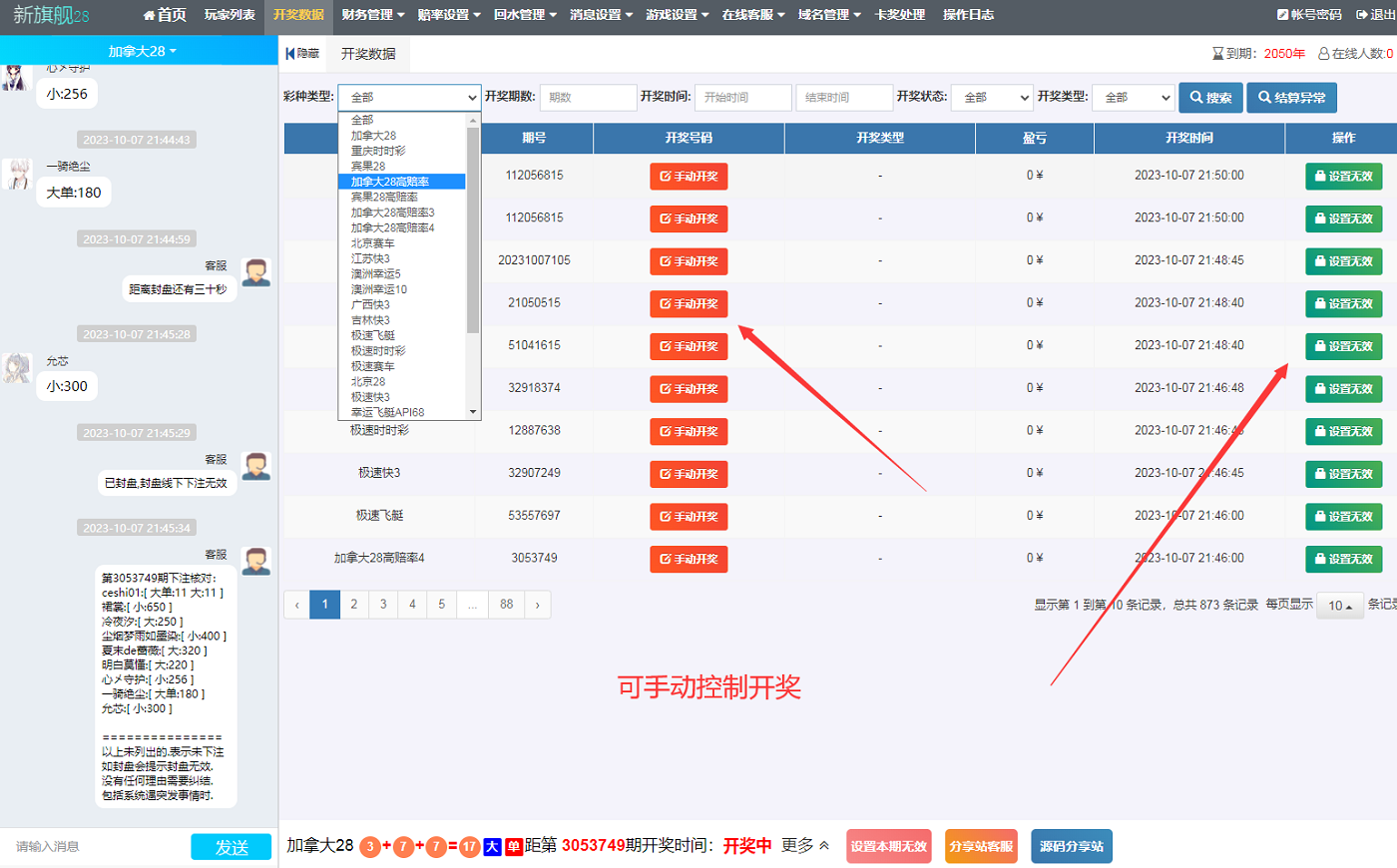This screenshot has height=868, width=1397.
Task: Click the 搜索 search button
Action: 1210,98
